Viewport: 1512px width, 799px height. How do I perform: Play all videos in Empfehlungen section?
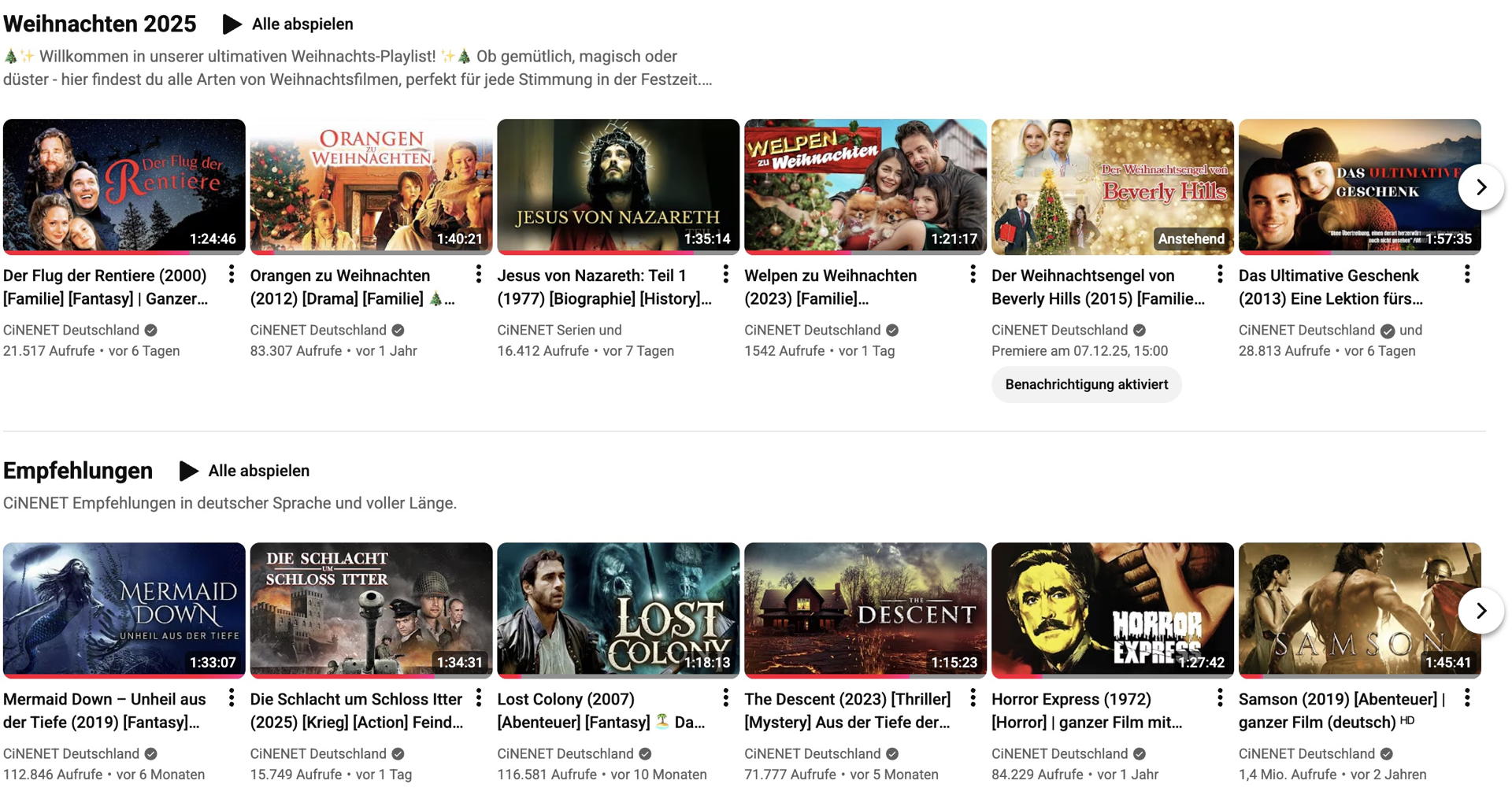[245, 471]
